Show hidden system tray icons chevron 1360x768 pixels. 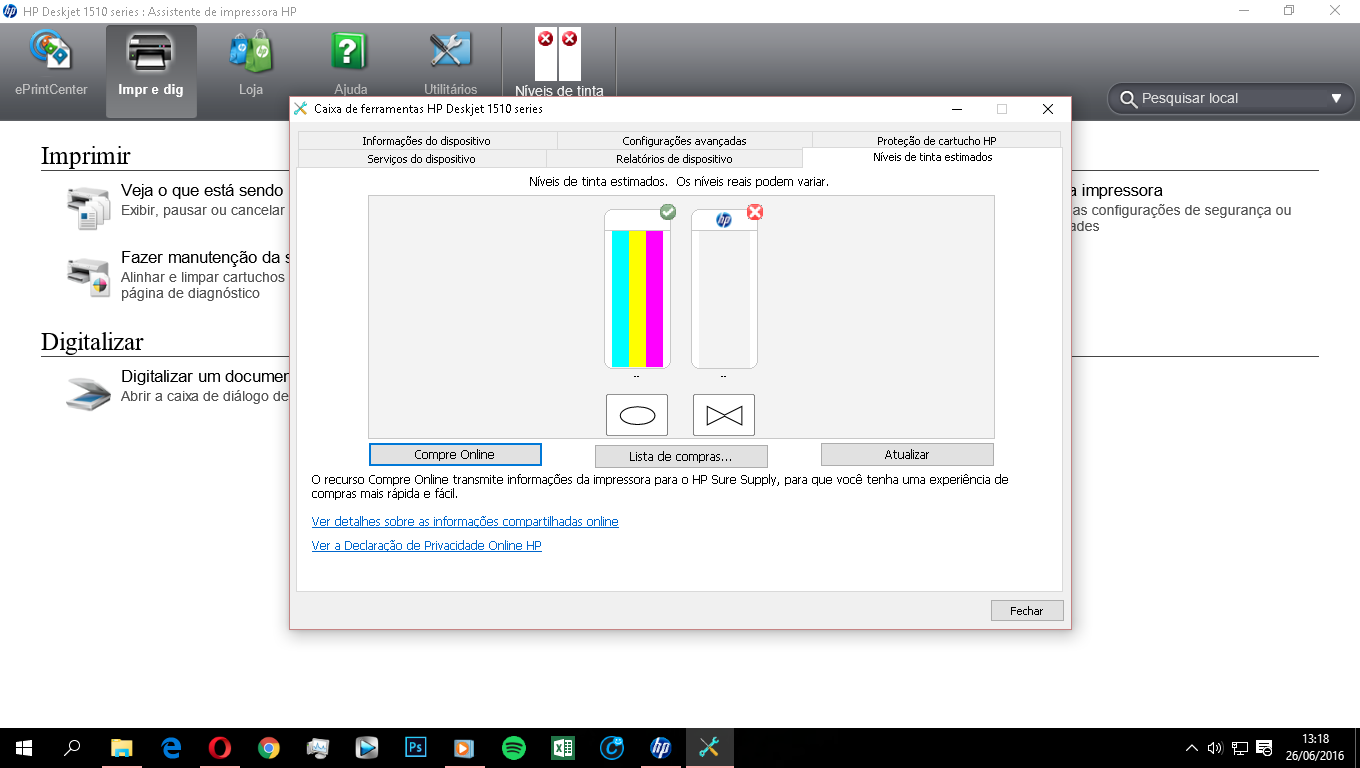(x=1192, y=747)
